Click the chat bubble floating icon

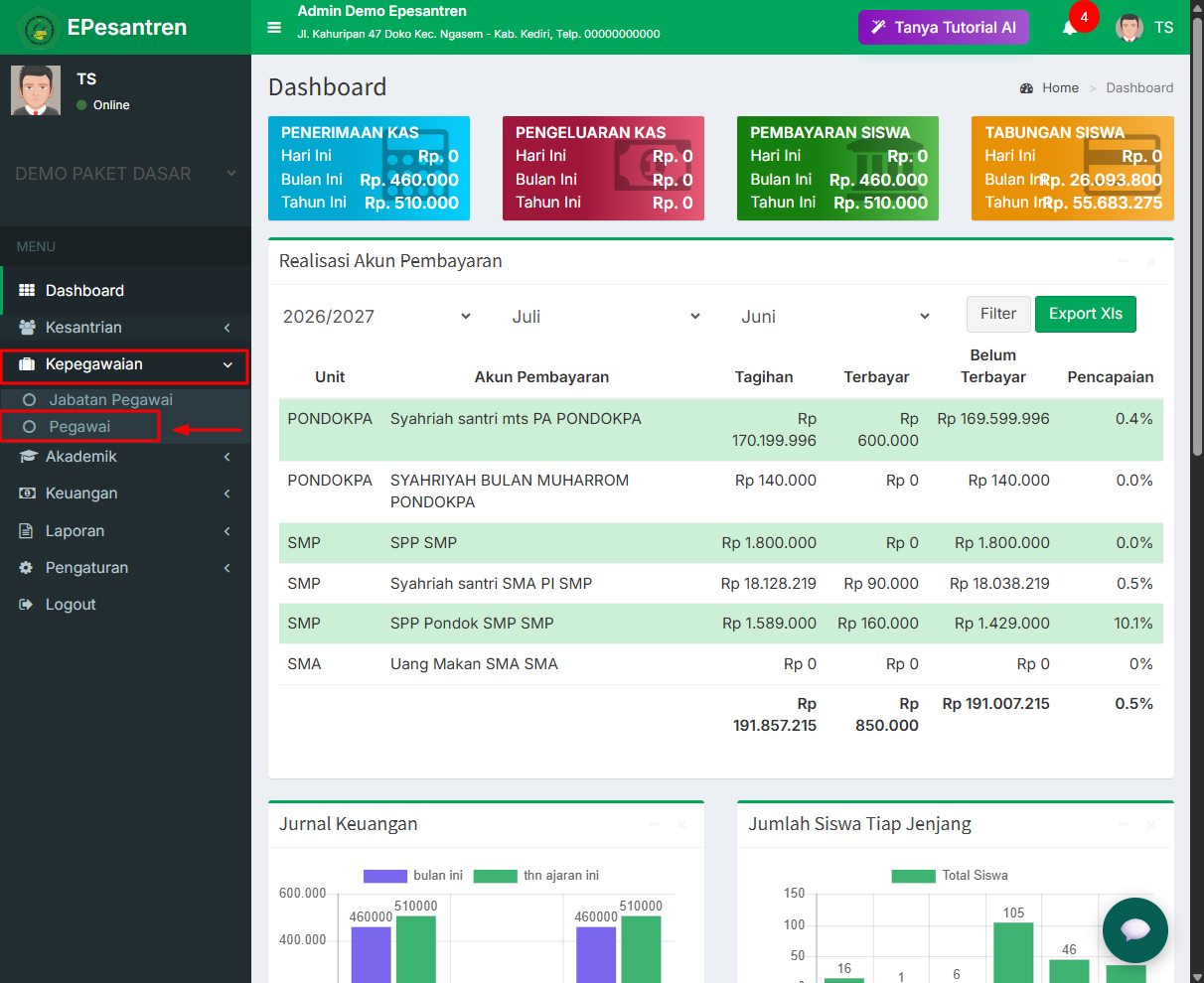(1134, 930)
